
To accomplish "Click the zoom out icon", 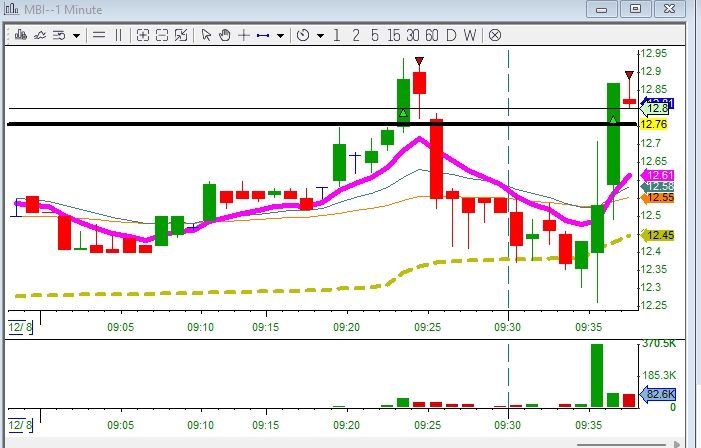I will coord(162,35).
